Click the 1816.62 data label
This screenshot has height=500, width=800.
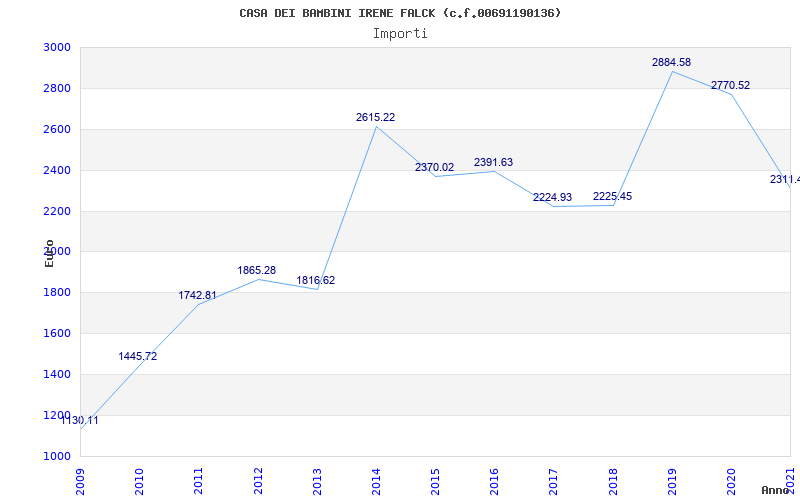(x=316, y=280)
